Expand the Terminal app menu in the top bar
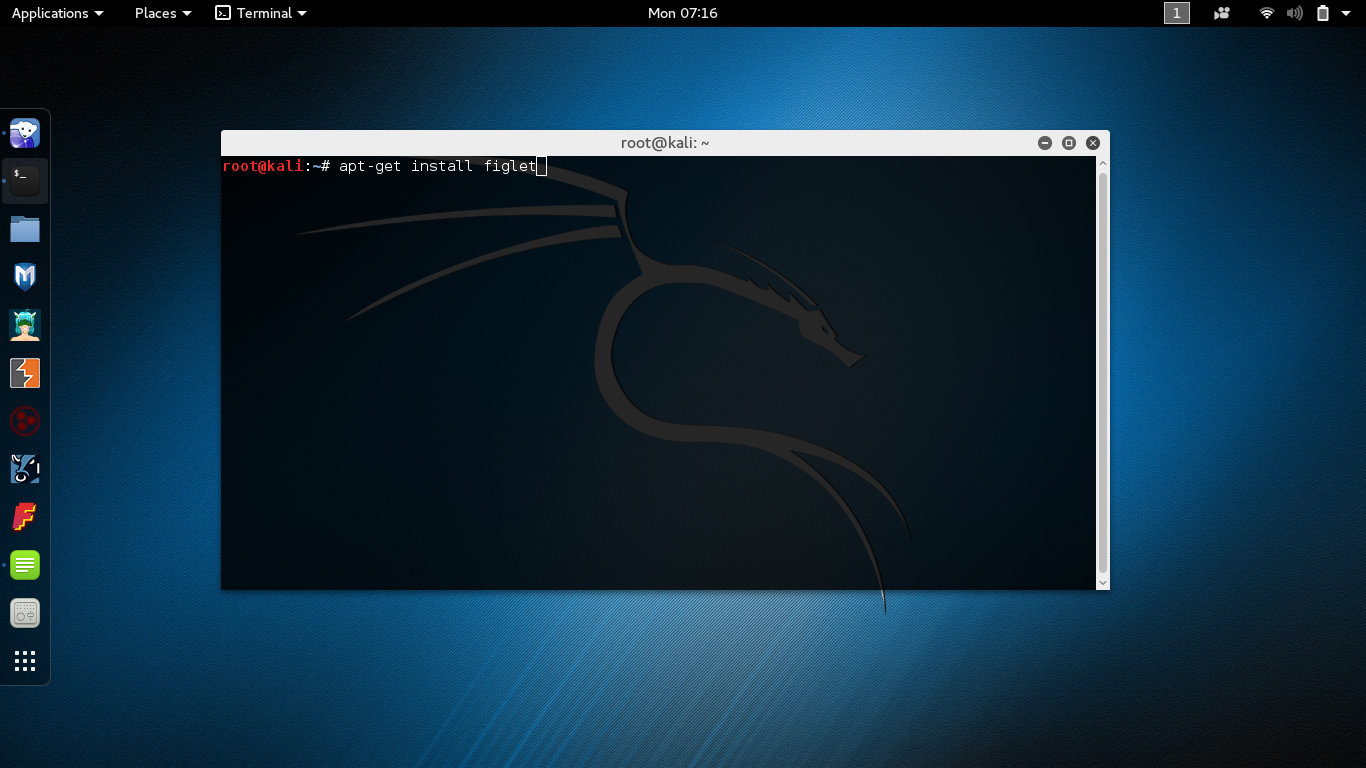 260,13
